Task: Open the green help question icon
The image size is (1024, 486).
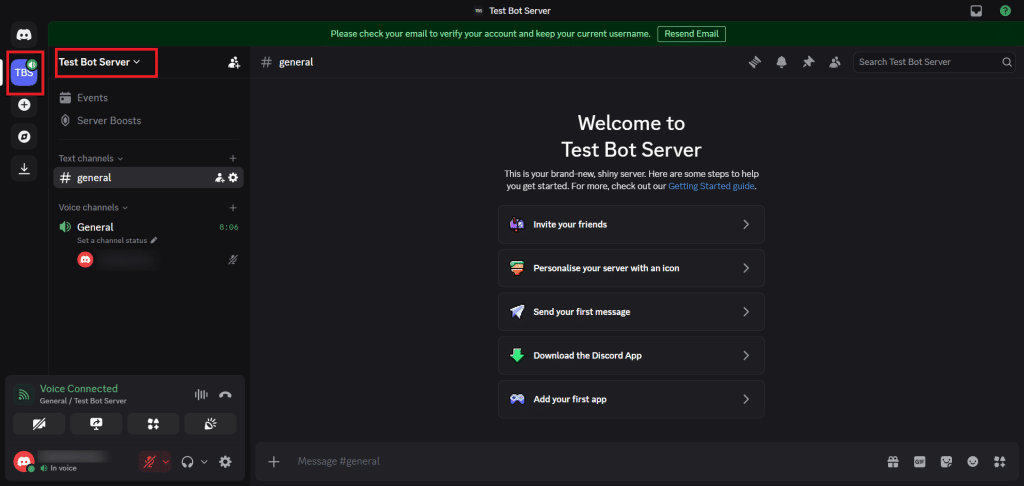Action: [1005, 10]
